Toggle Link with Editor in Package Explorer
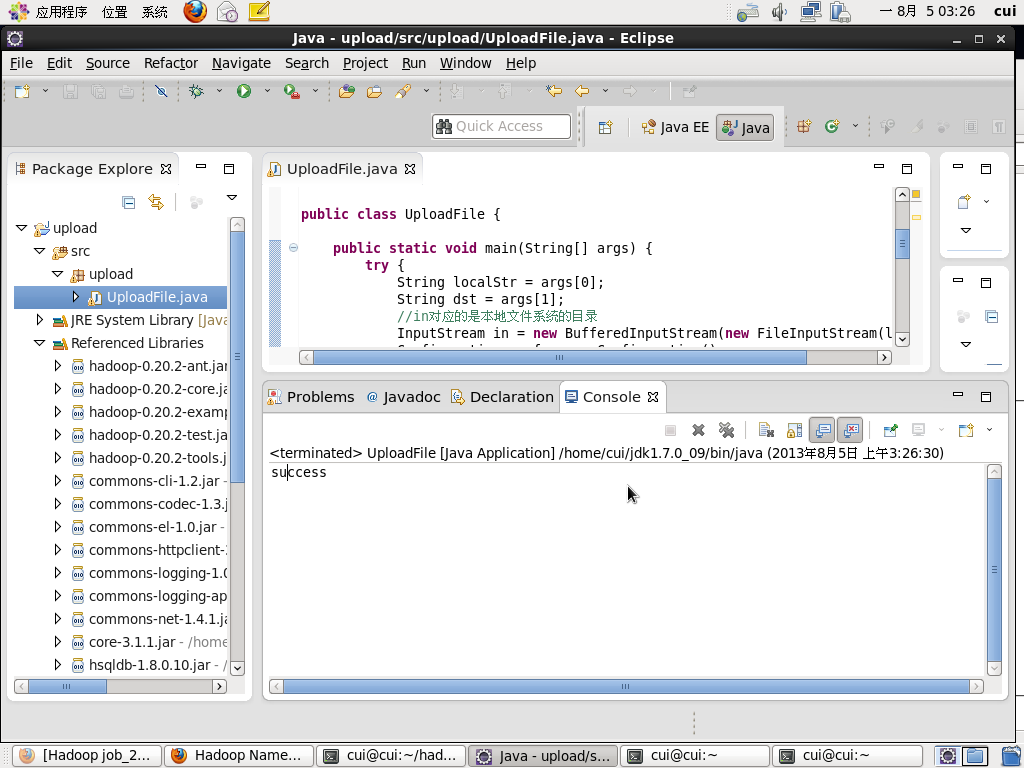 156,202
